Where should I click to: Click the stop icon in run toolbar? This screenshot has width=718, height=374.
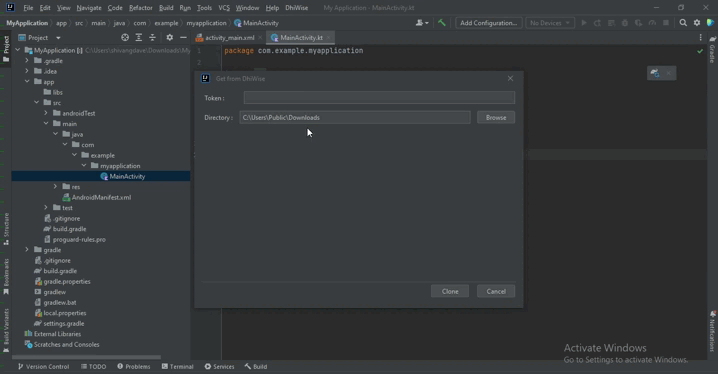[x=666, y=23]
